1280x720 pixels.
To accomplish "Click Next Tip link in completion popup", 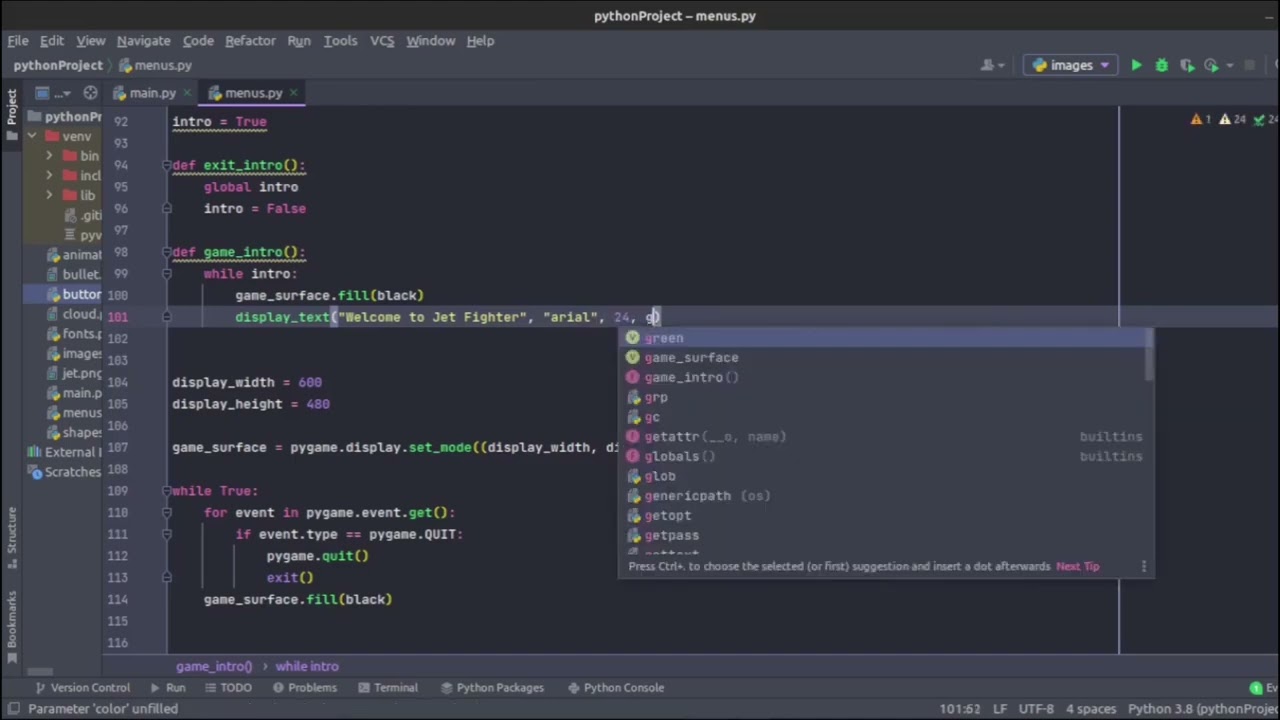I will pos(1077,566).
